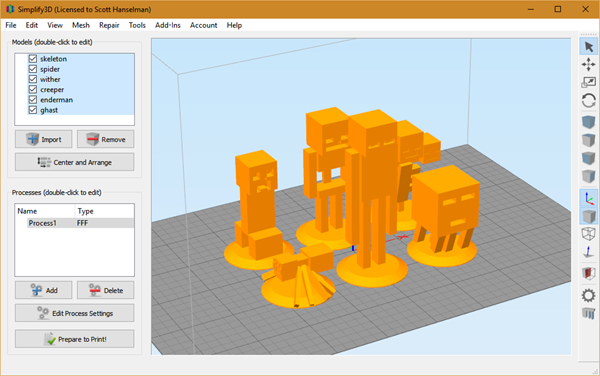Toggle coordinate axes display icon

tap(589, 198)
